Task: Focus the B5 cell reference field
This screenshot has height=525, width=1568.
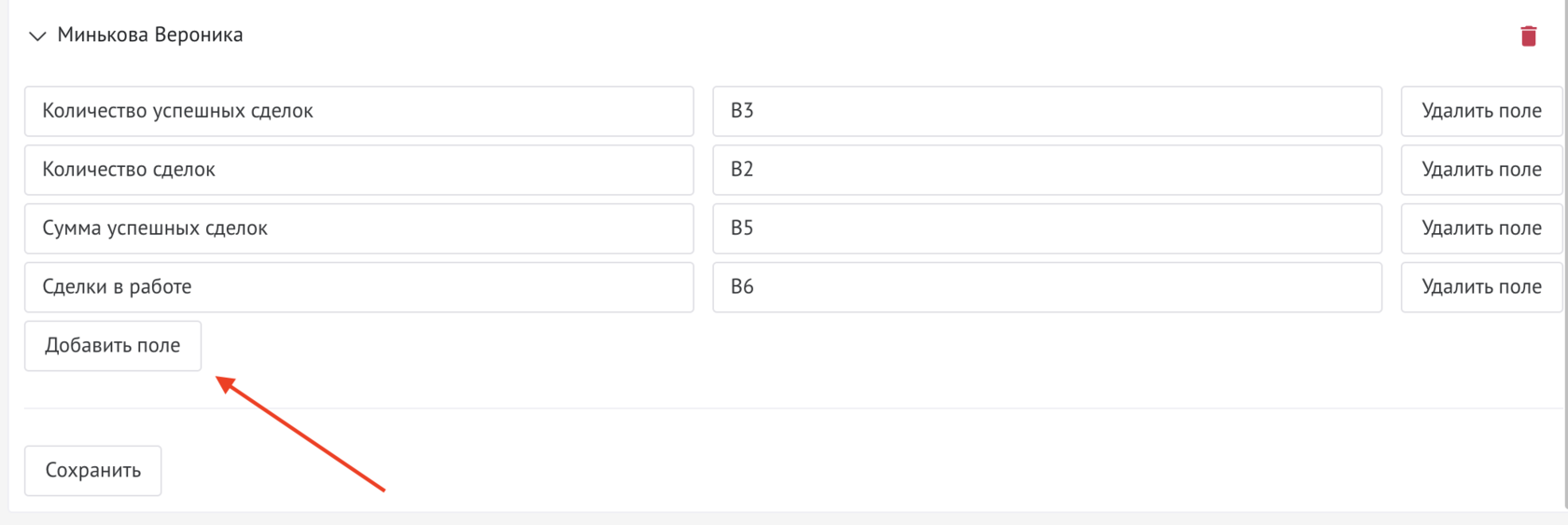Action: pos(1046,228)
